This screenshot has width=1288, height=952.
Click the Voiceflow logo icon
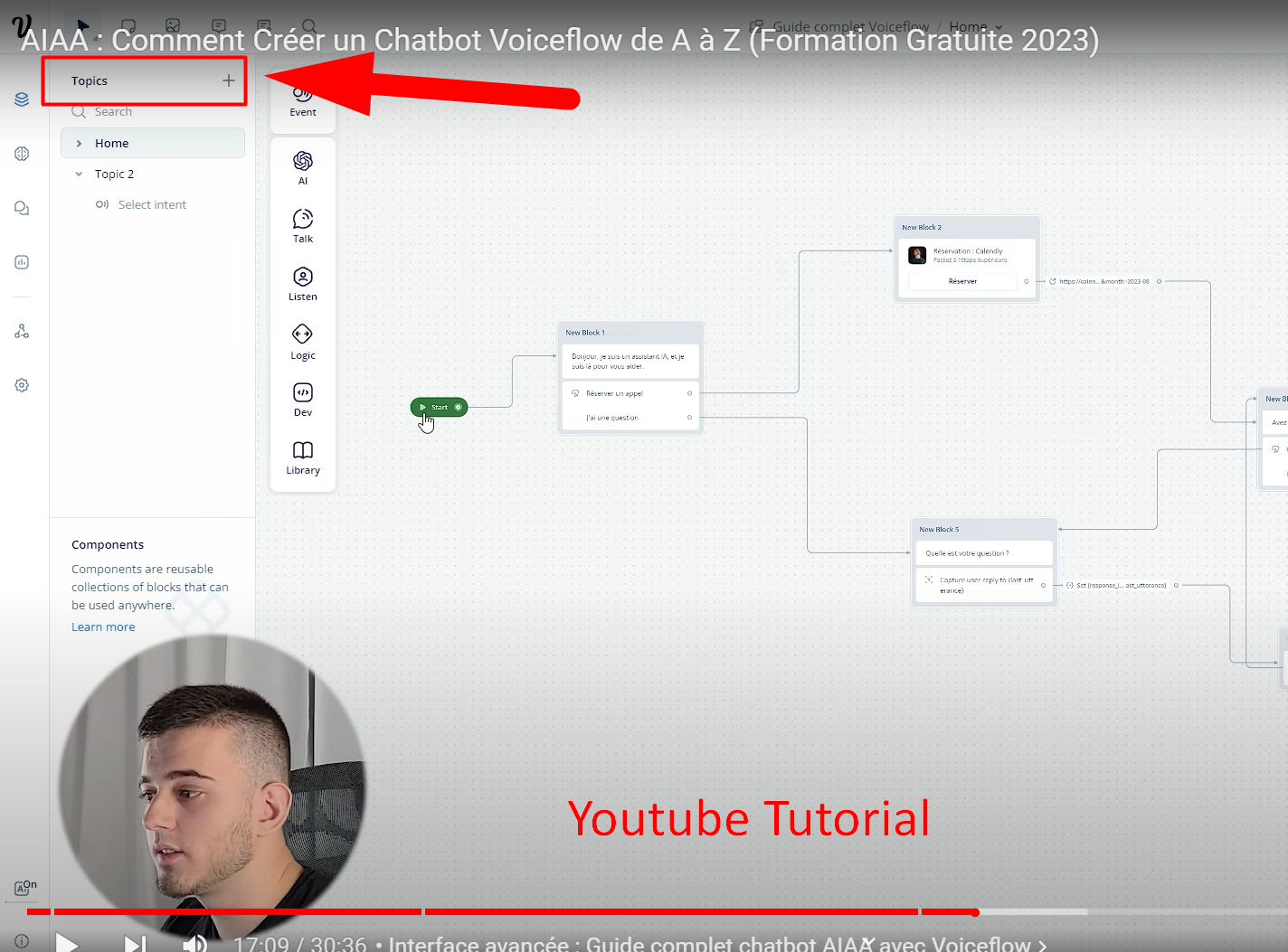23,25
